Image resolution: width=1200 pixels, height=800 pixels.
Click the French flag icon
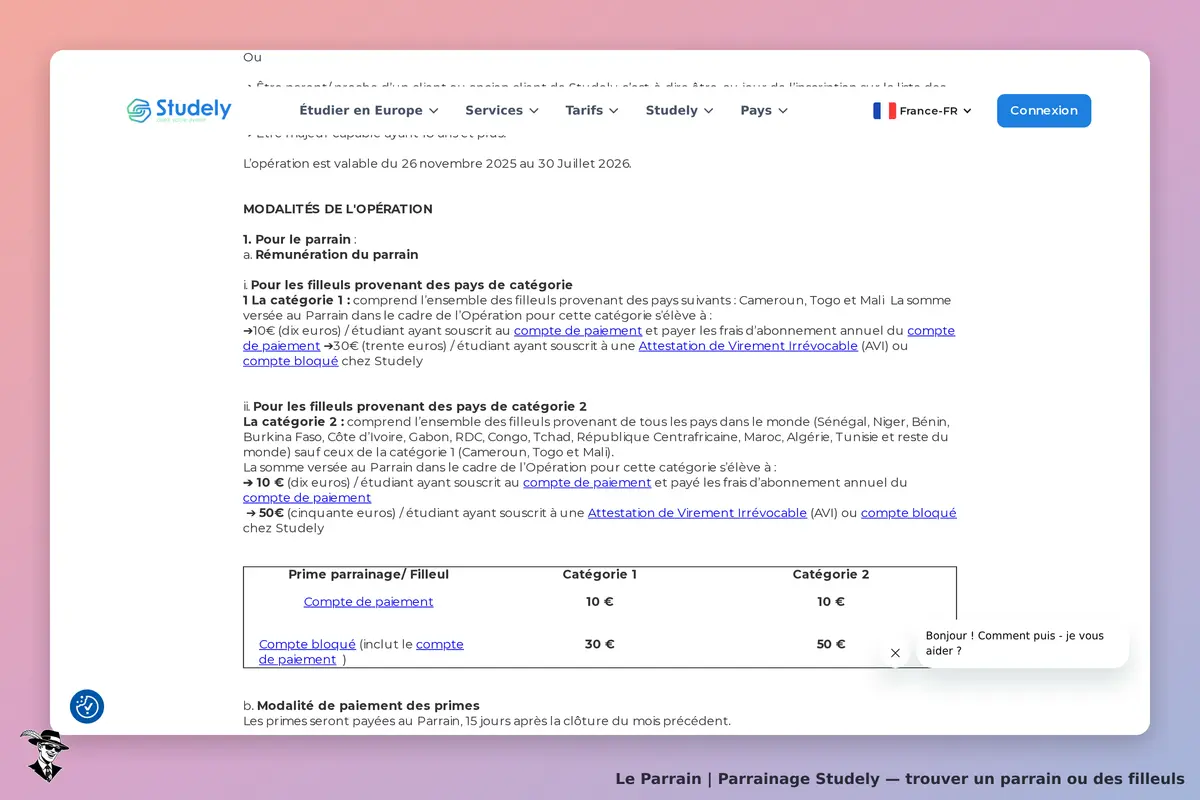884,111
